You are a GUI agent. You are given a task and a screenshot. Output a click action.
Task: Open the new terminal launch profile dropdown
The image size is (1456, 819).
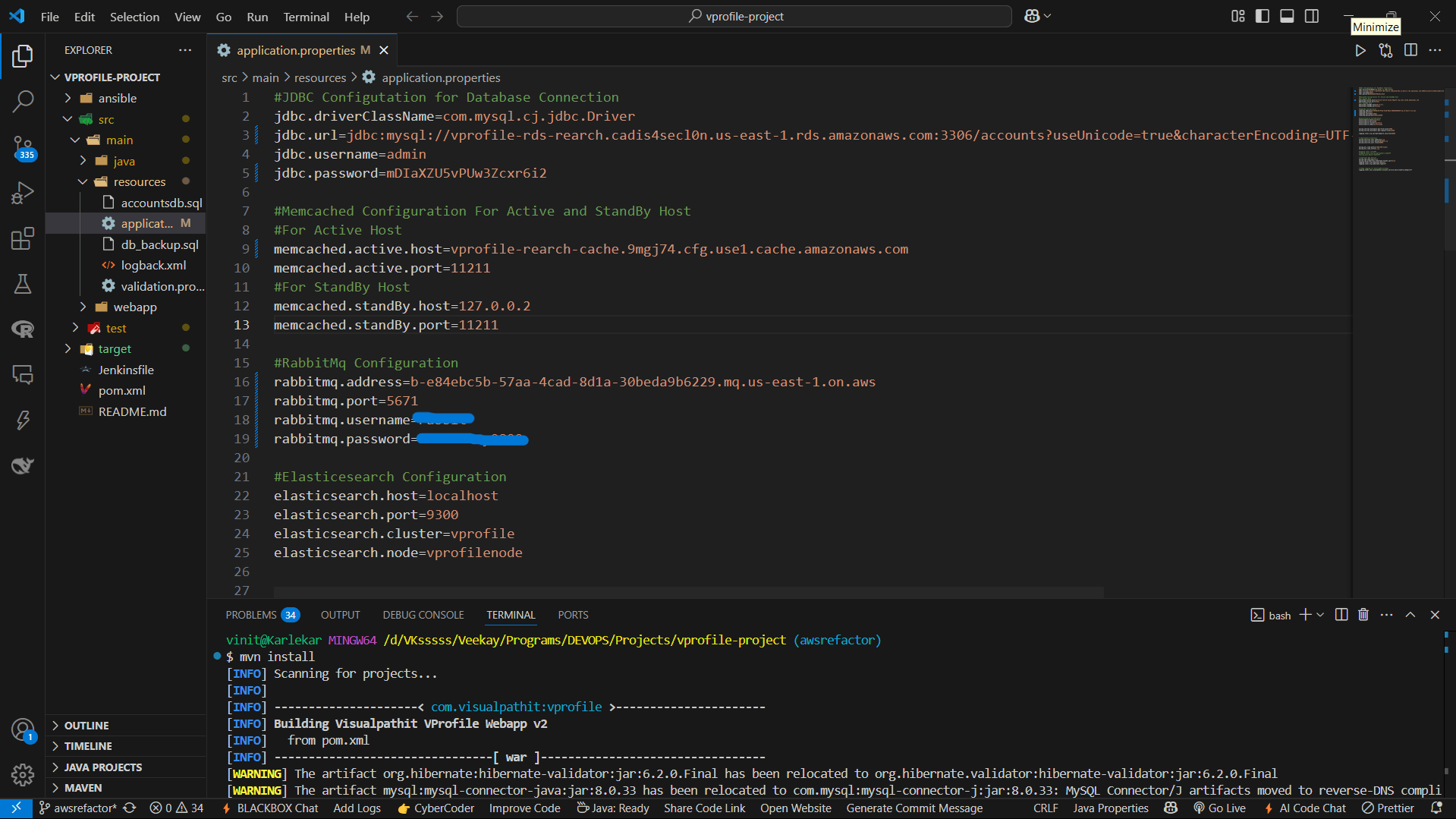tap(1321, 615)
